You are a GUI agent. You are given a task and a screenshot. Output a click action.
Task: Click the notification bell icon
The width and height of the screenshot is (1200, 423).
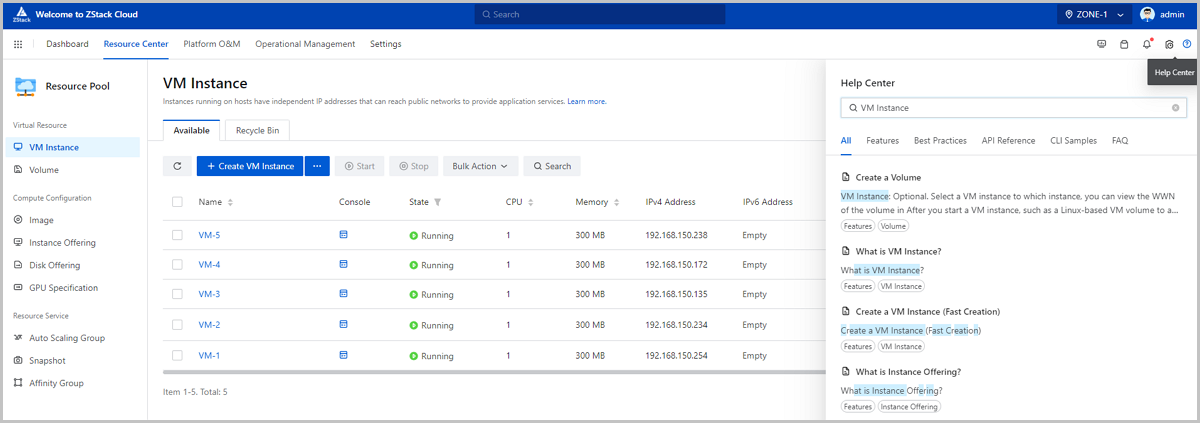click(x=1146, y=44)
